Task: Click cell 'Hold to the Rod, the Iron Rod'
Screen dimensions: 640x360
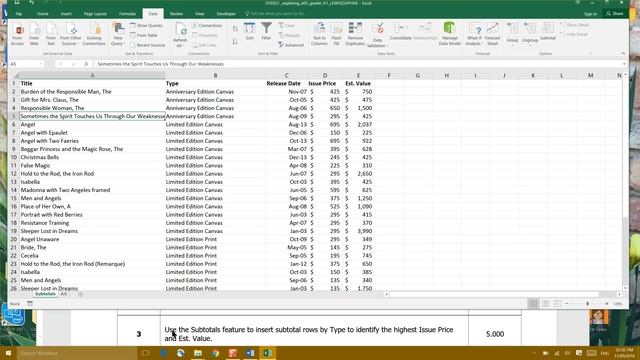Action: click(92, 173)
